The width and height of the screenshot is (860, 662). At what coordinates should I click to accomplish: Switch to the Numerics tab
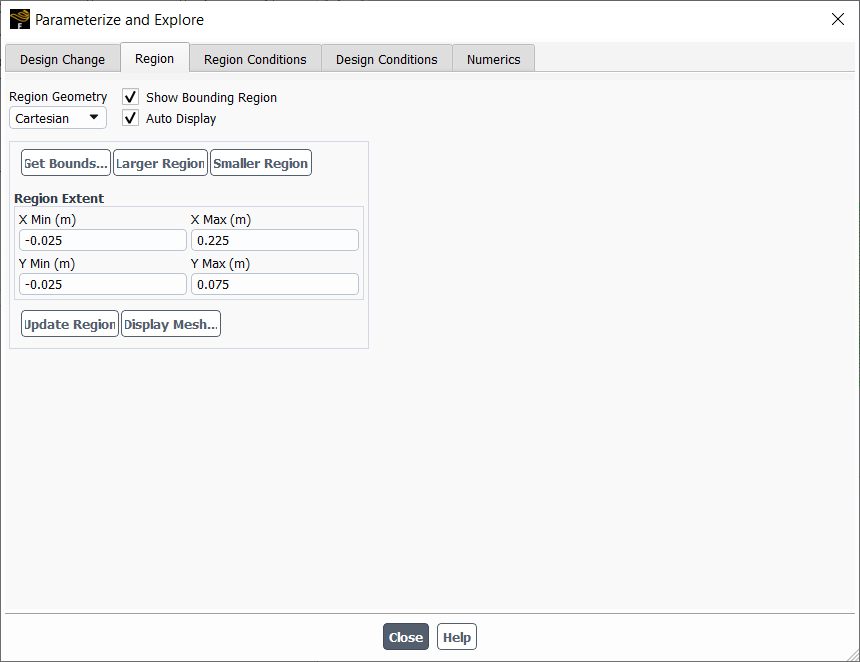tap(493, 59)
